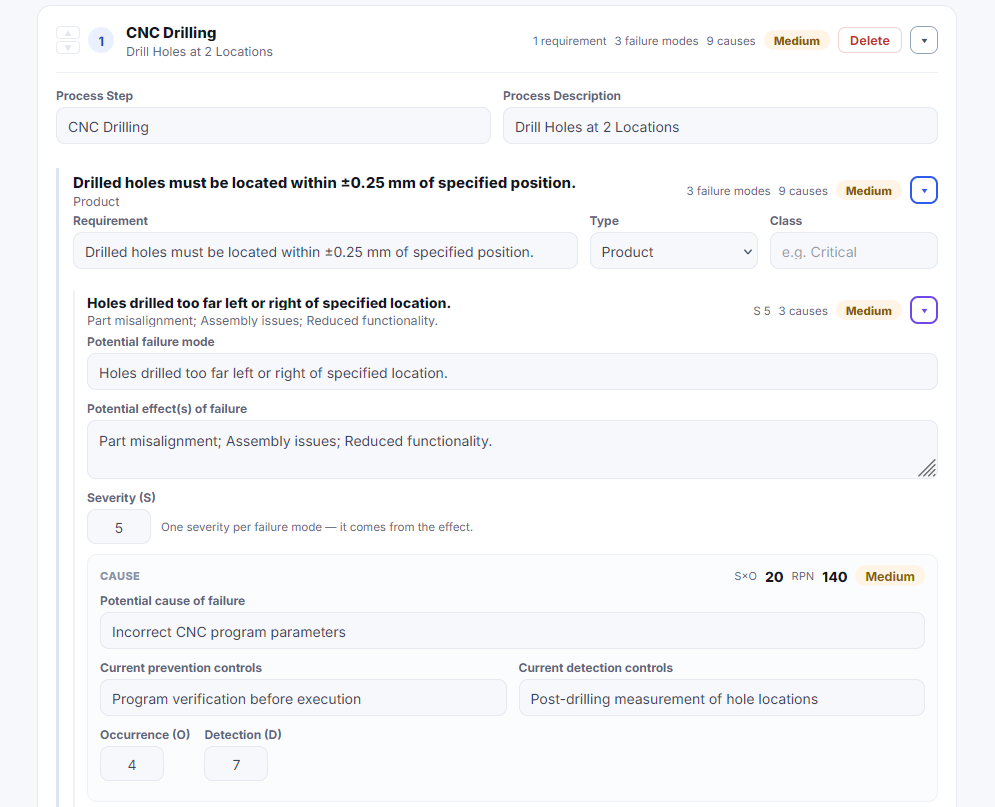Edit the Process Step field

[x=273, y=126]
